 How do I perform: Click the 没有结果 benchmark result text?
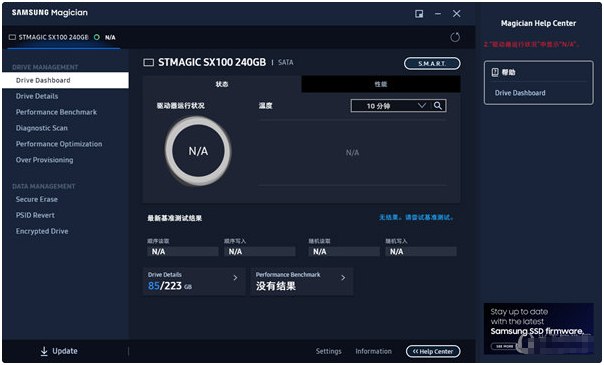coord(276,286)
